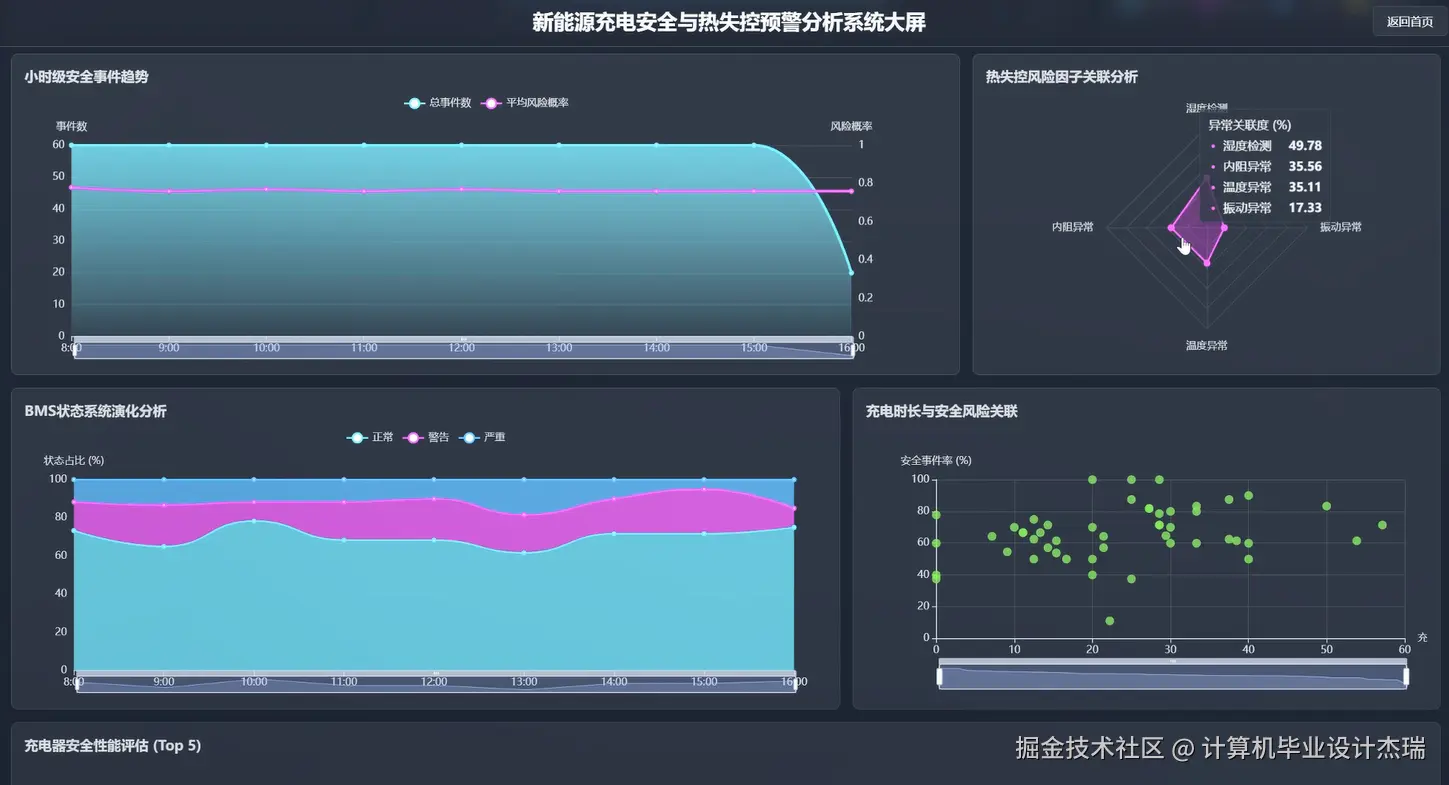This screenshot has height=785, width=1449.
Task: Click the 平均风险概率 legend circle symbol
Action: click(x=490, y=103)
